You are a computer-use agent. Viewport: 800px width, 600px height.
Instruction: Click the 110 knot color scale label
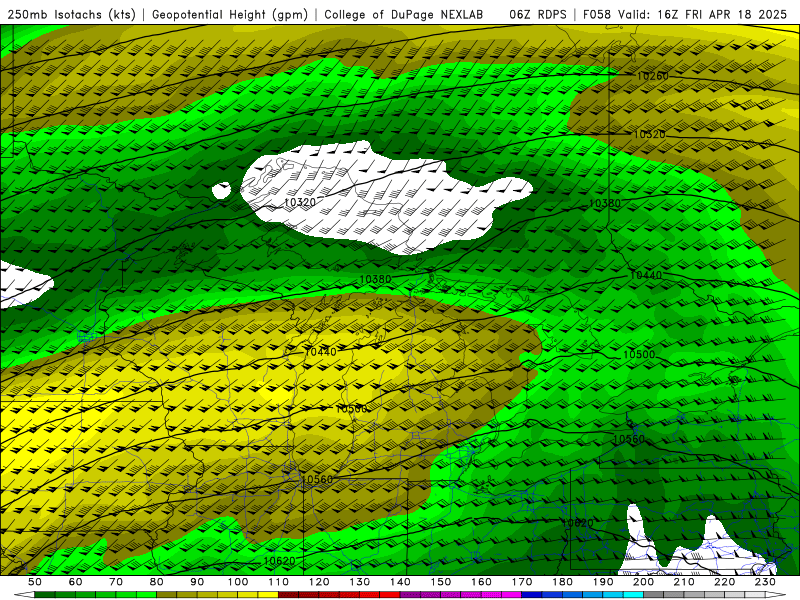click(x=279, y=582)
